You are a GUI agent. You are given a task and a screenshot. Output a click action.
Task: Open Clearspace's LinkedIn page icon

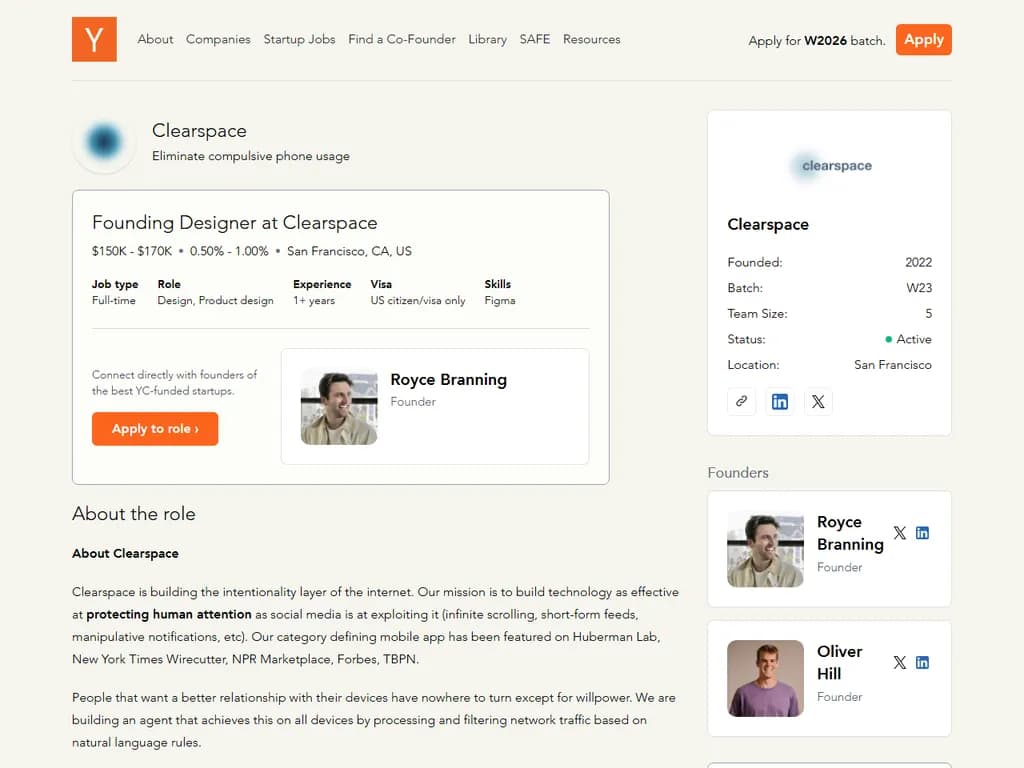(x=780, y=401)
